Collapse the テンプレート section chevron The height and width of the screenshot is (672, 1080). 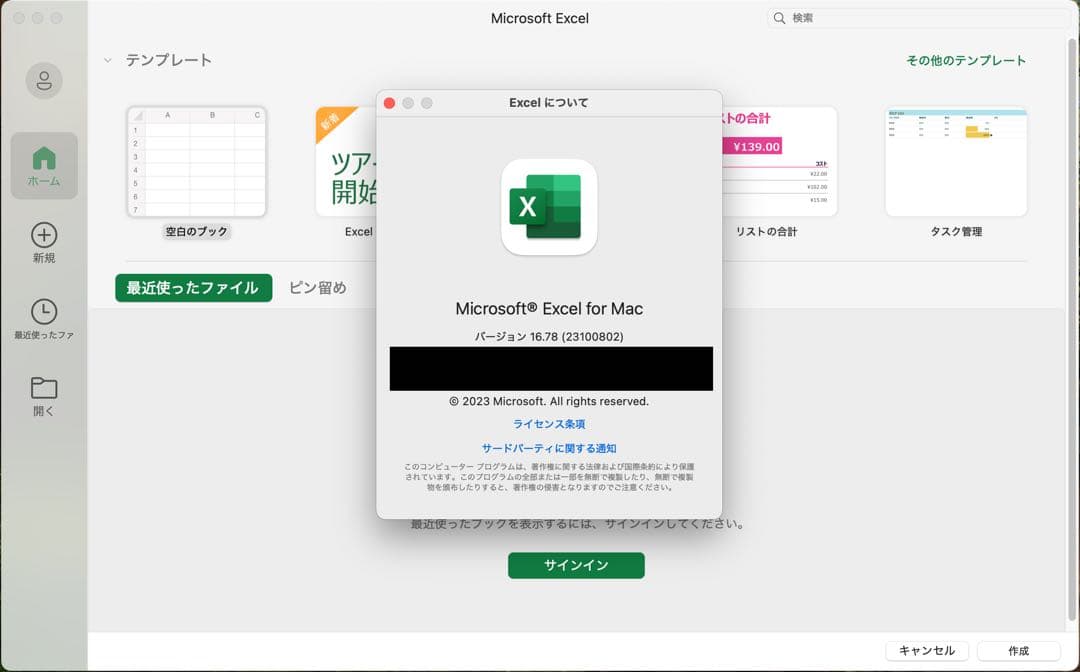tap(107, 61)
